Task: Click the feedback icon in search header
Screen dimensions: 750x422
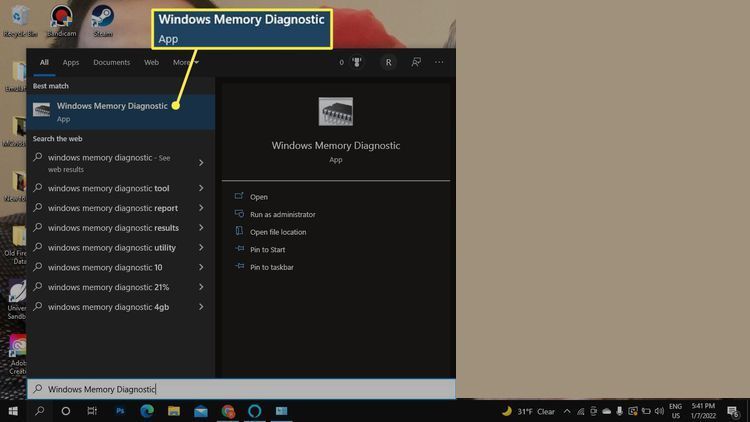Action: point(415,62)
